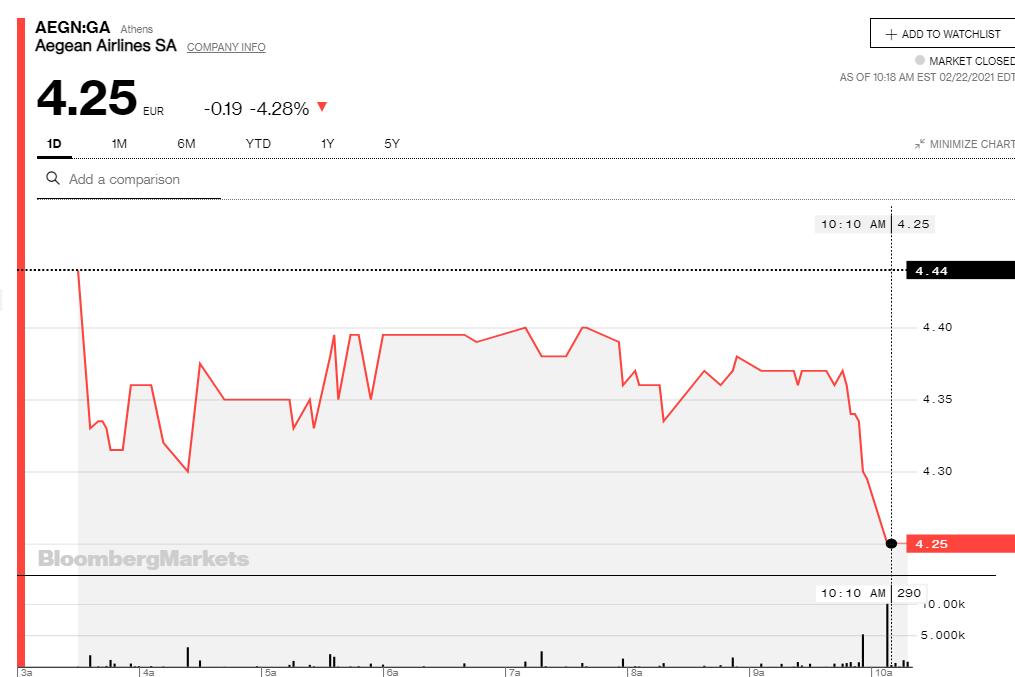1015x677 pixels.
Task: Switch to the 1M time range tab
Action: 119,144
